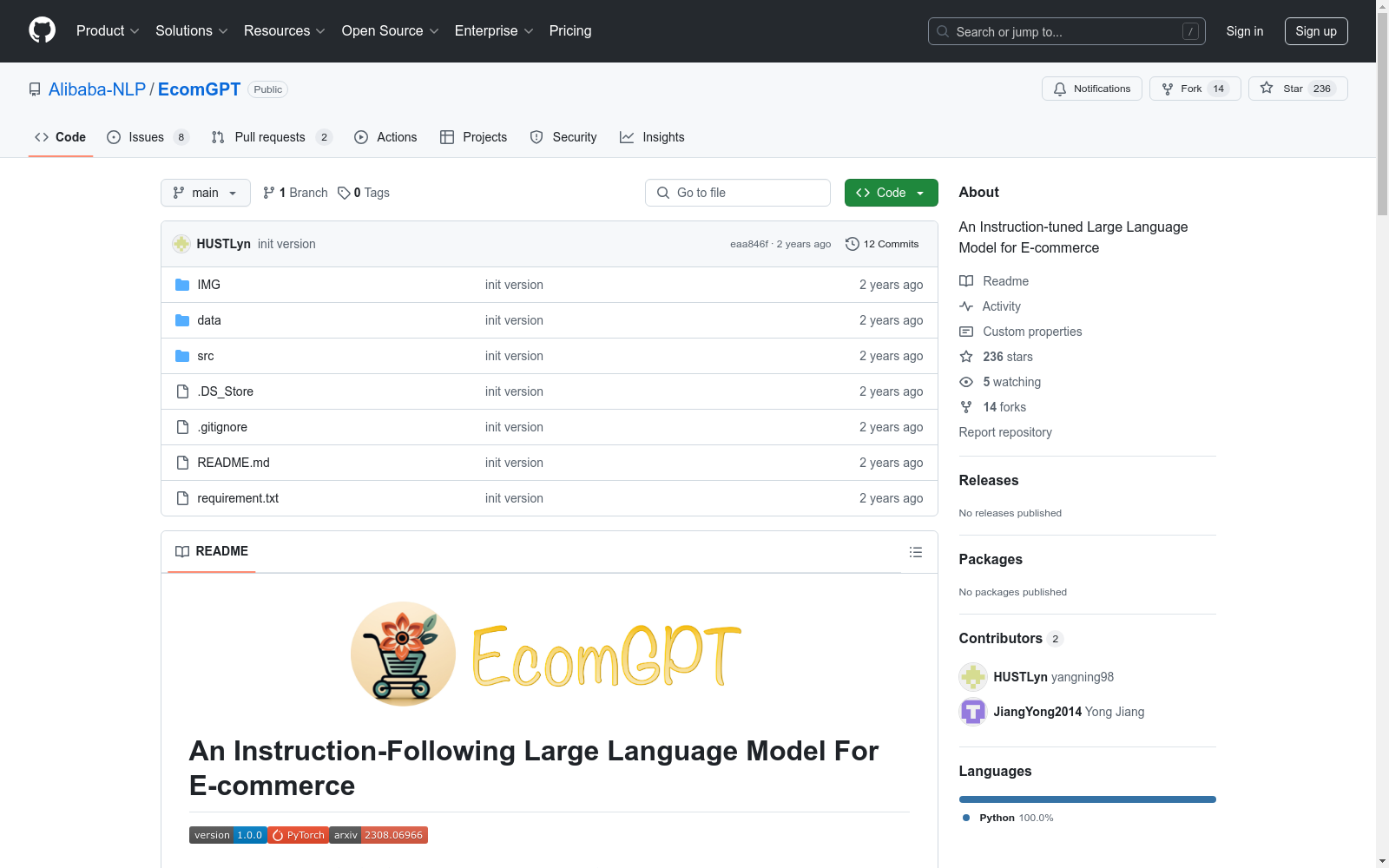The image size is (1389, 868).
Task: Switch to the Security tab
Action: click(563, 137)
